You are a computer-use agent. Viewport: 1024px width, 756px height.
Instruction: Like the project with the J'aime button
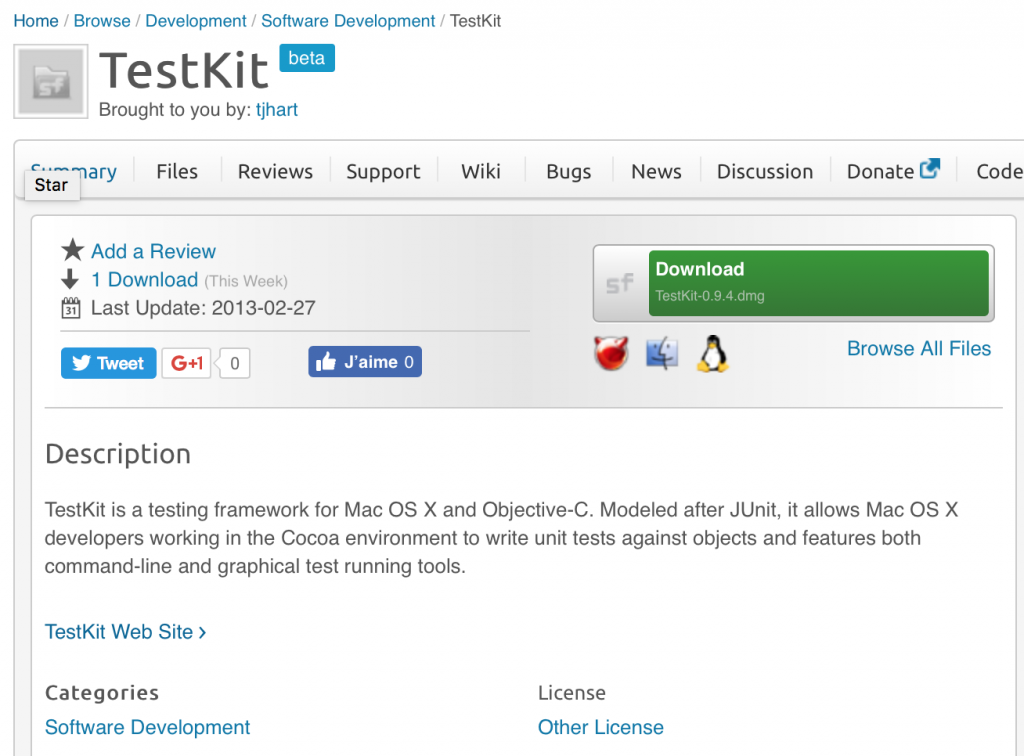(x=365, y=362)
